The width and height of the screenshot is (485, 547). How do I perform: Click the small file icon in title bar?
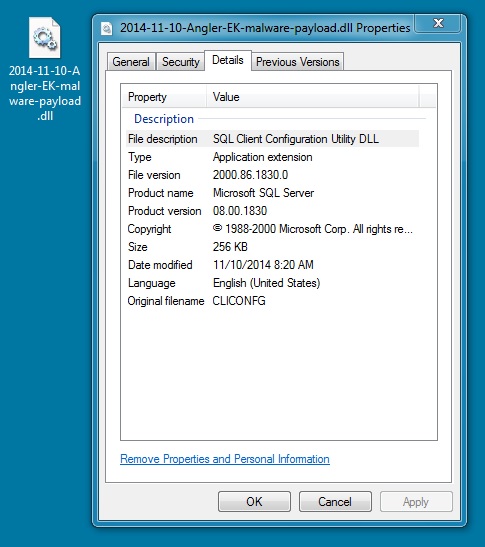(x=107, y=29)
